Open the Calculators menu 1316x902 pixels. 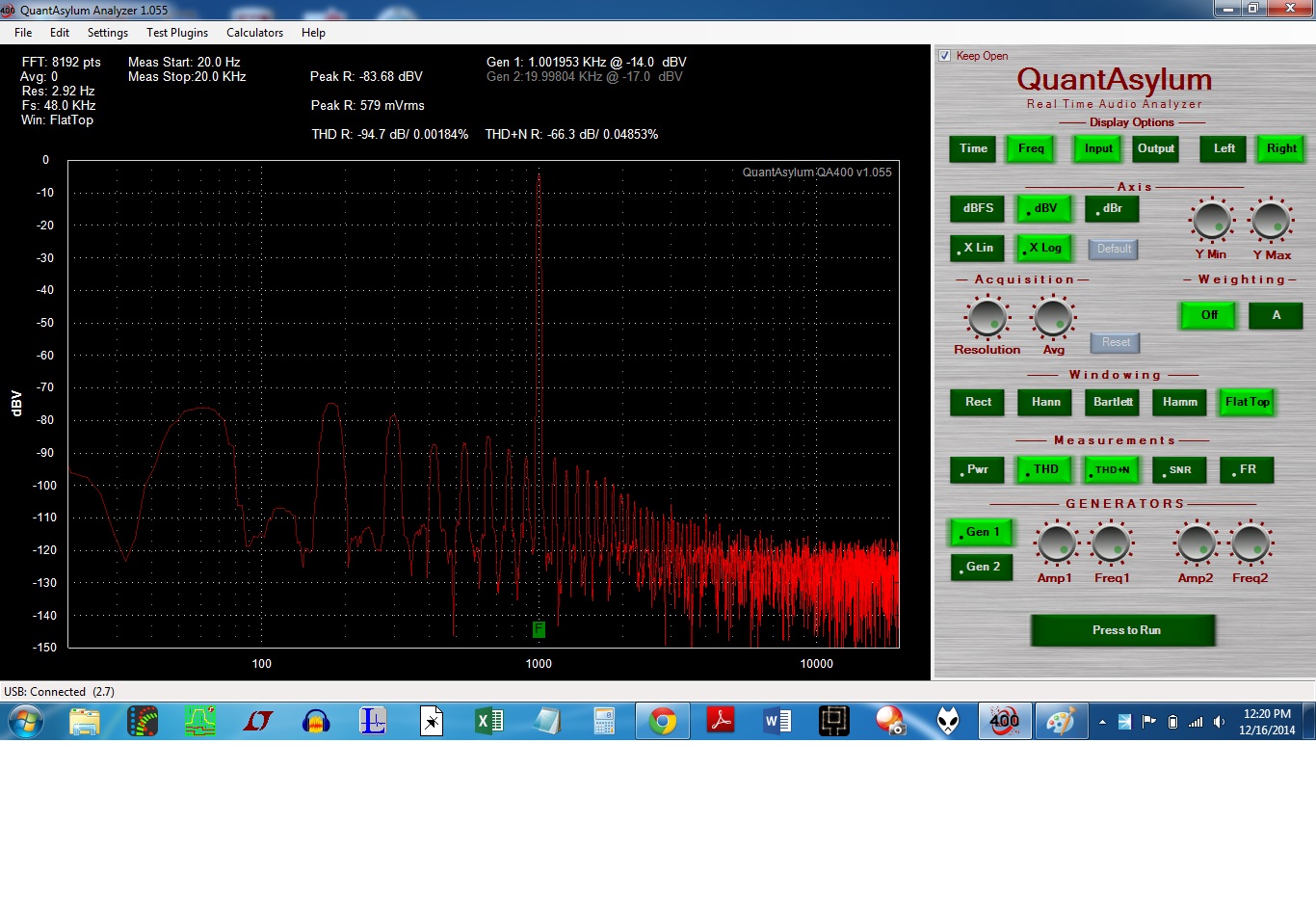click(254, 33)
